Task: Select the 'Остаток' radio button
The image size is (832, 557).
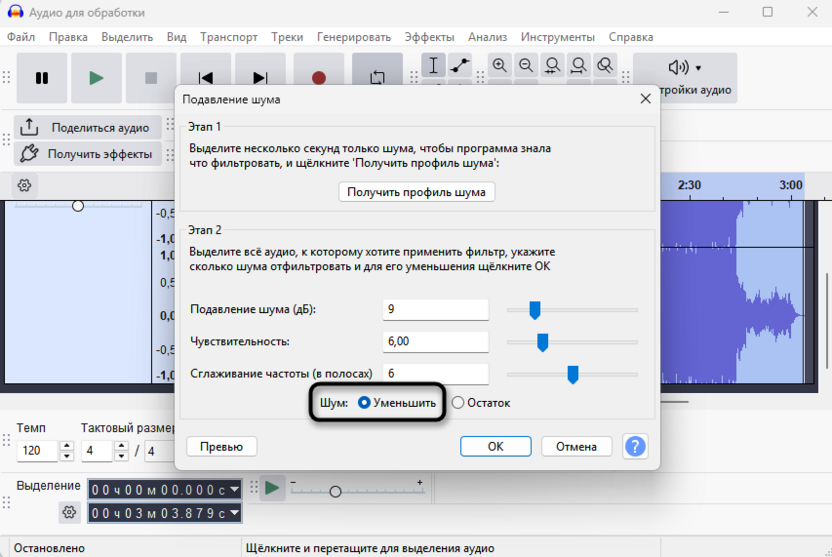Action: coord(458,403)
